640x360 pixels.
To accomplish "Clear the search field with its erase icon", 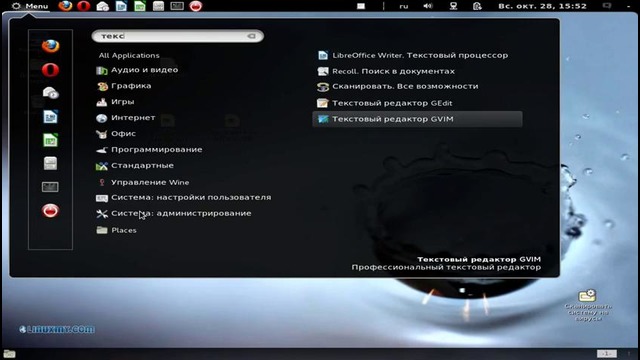I will pos(251,36).
